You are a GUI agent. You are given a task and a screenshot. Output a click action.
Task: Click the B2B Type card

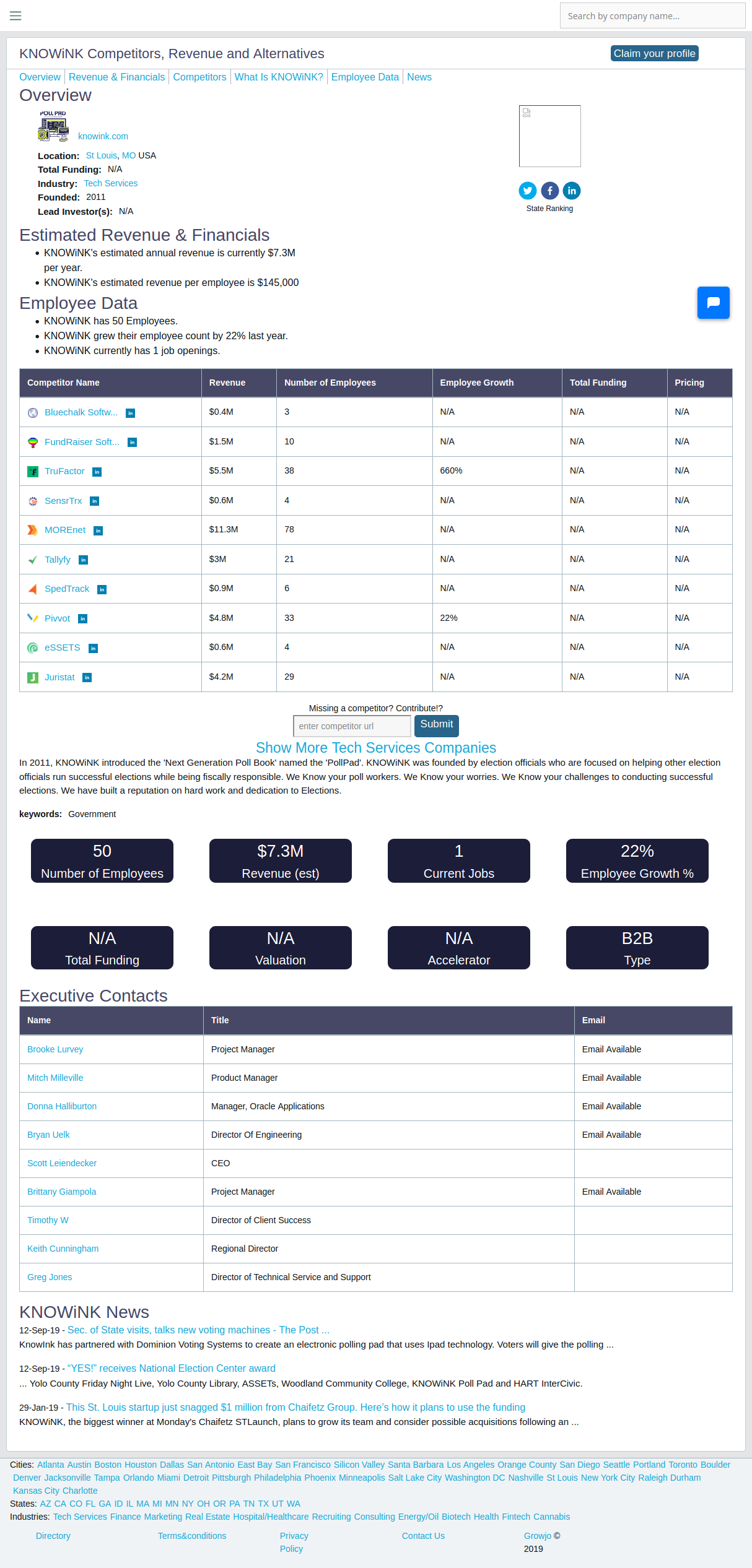click(x=637, y=948)
